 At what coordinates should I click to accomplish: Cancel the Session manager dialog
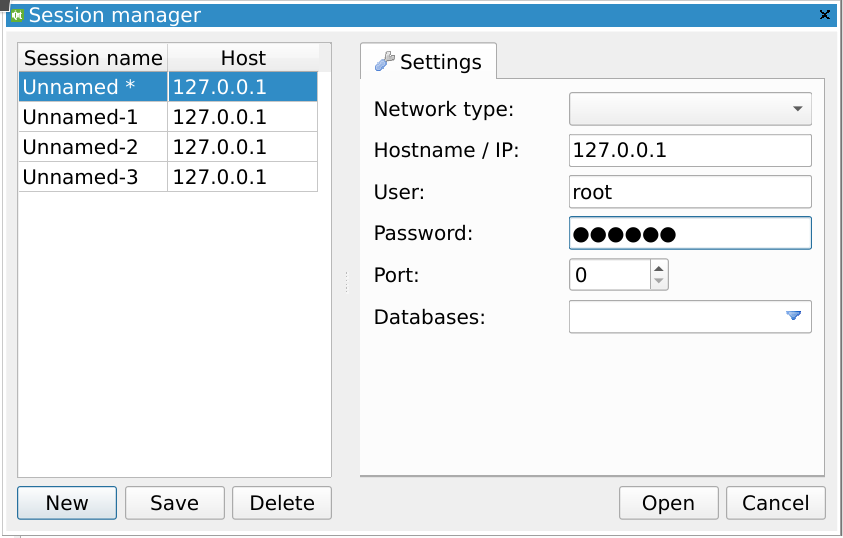(x=775, y=503)
